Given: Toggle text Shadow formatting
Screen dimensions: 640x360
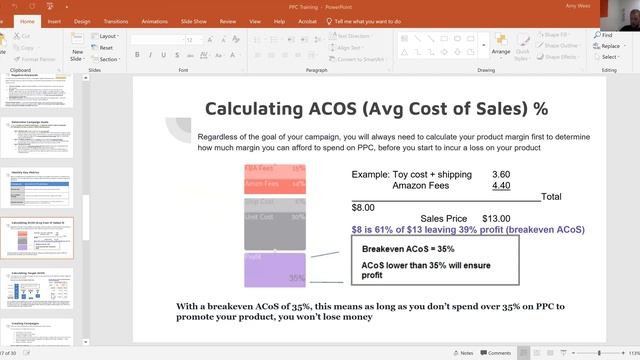Looking at the screenshot, I should 177,55.
